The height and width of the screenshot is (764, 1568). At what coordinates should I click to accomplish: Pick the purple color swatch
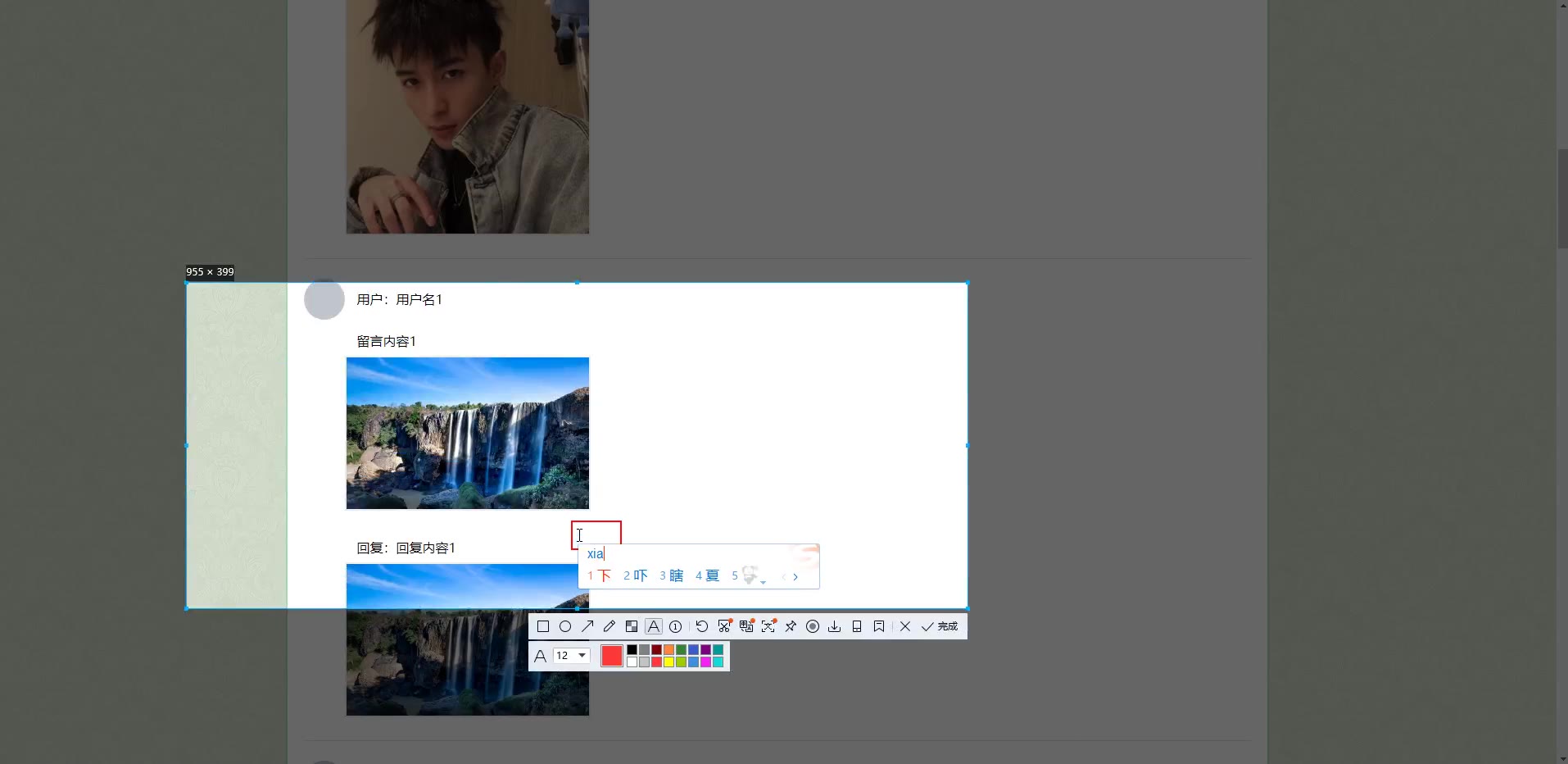[706, 650]
